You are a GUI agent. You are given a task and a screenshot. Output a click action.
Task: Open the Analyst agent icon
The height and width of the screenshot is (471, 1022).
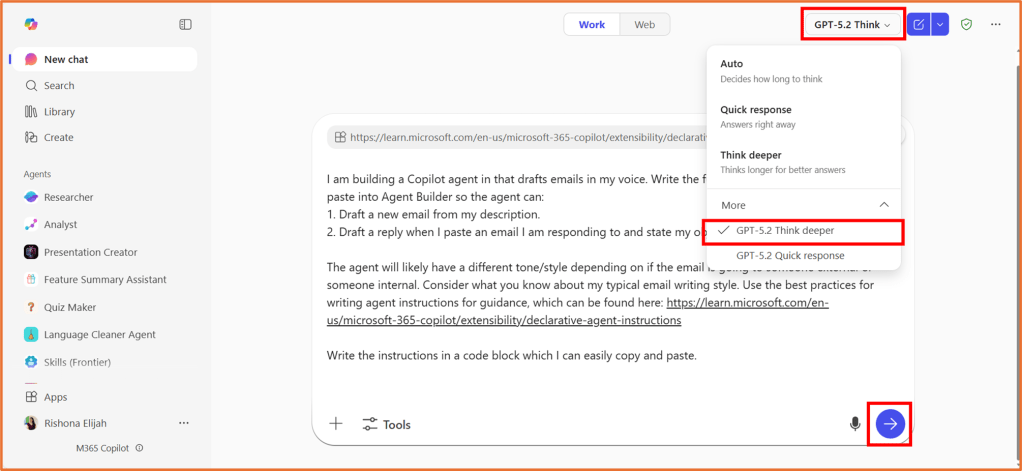coord(31,224)
